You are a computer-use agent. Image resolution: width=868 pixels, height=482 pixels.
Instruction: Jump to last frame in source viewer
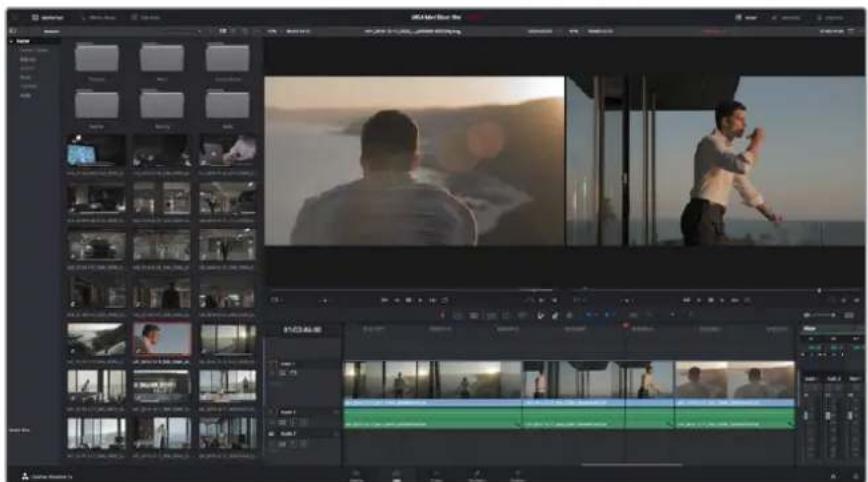(433, 300)
